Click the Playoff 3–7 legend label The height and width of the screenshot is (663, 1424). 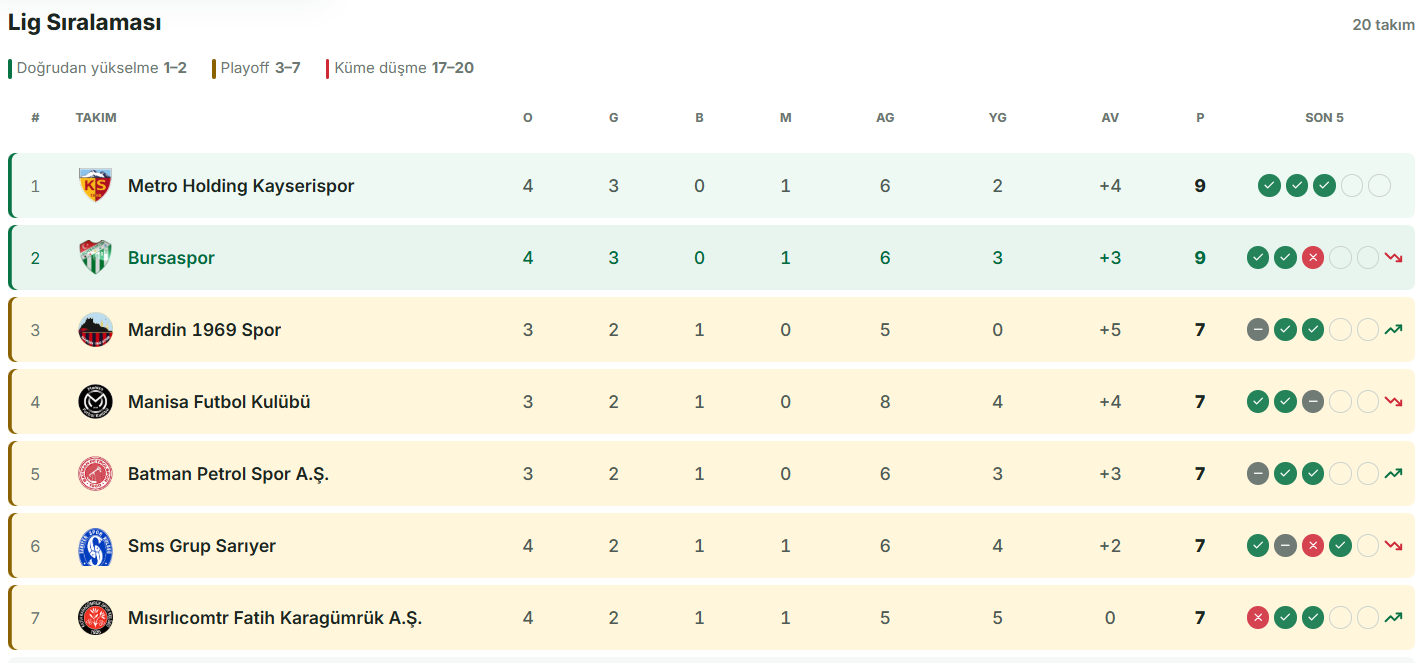tap(258, 68)
